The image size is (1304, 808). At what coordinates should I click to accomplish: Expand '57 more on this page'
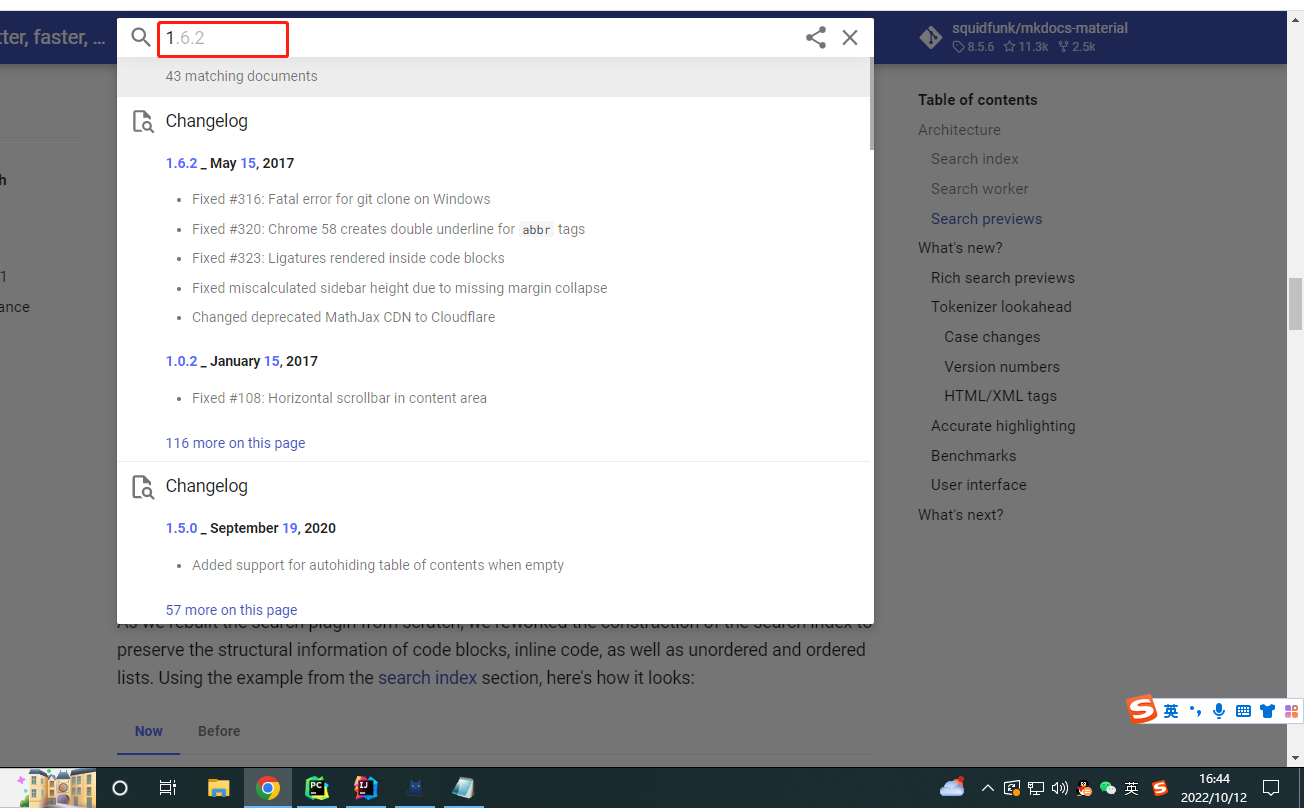coord(231,610)
